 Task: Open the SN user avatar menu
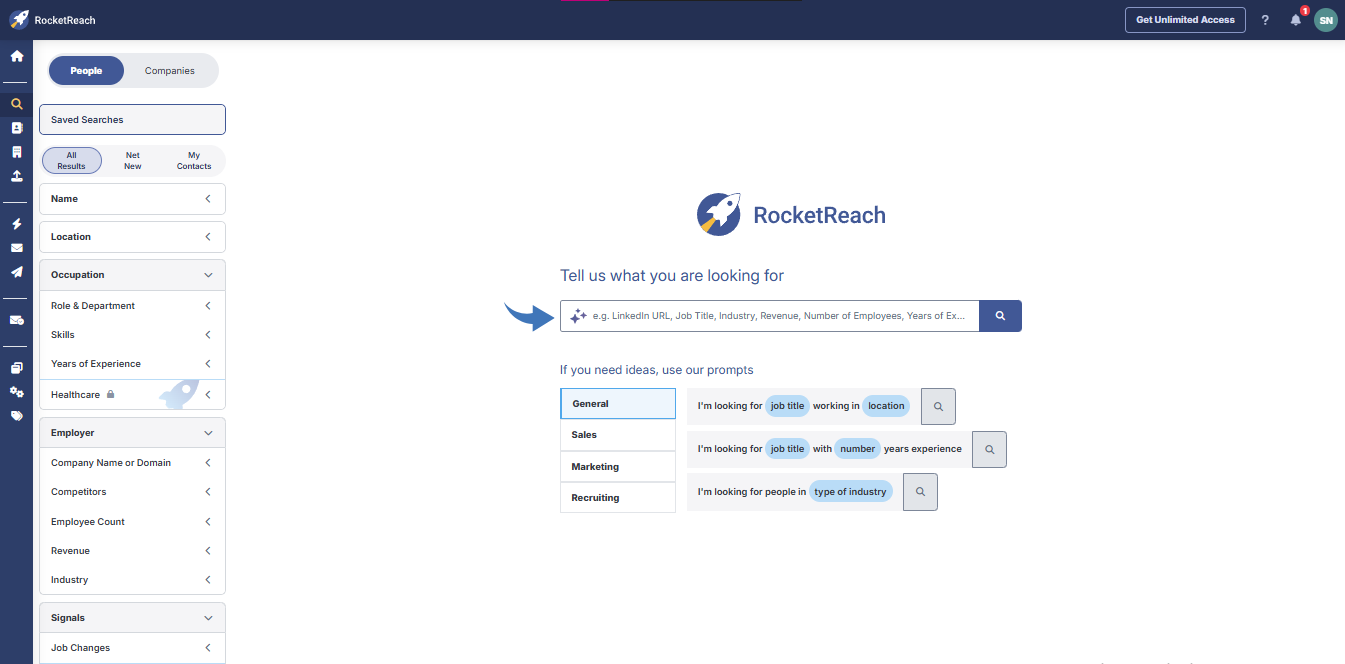pos(1326,20)
